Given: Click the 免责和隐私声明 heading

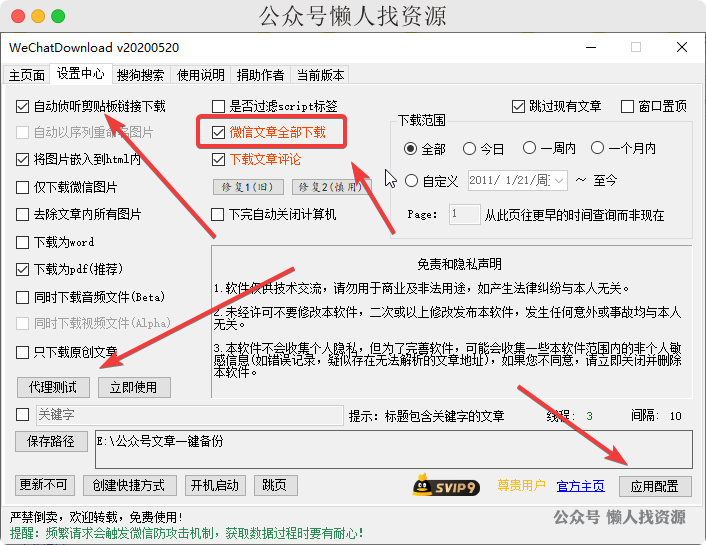Looking at the screenshot, I should [459, 264].
